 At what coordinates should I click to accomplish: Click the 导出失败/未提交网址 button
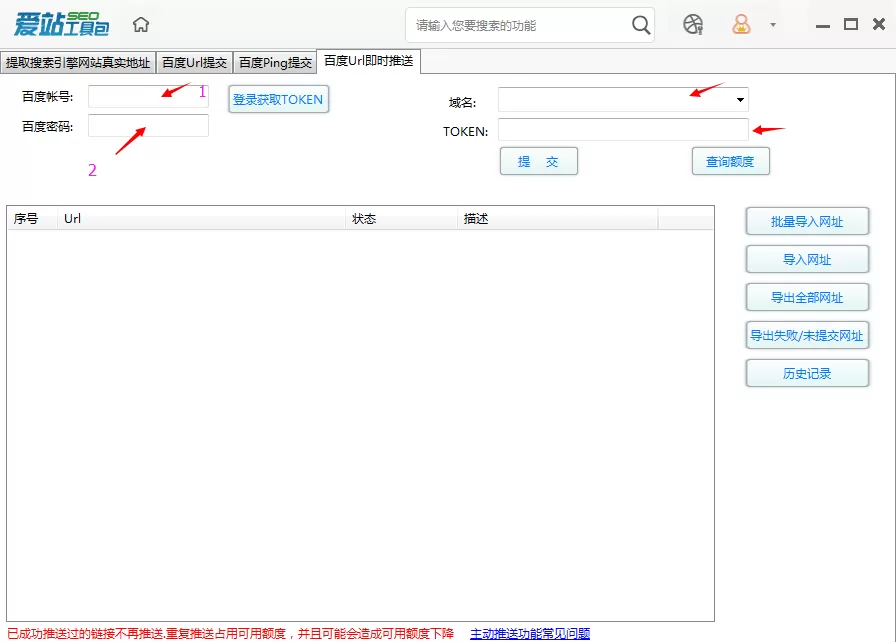807,336
